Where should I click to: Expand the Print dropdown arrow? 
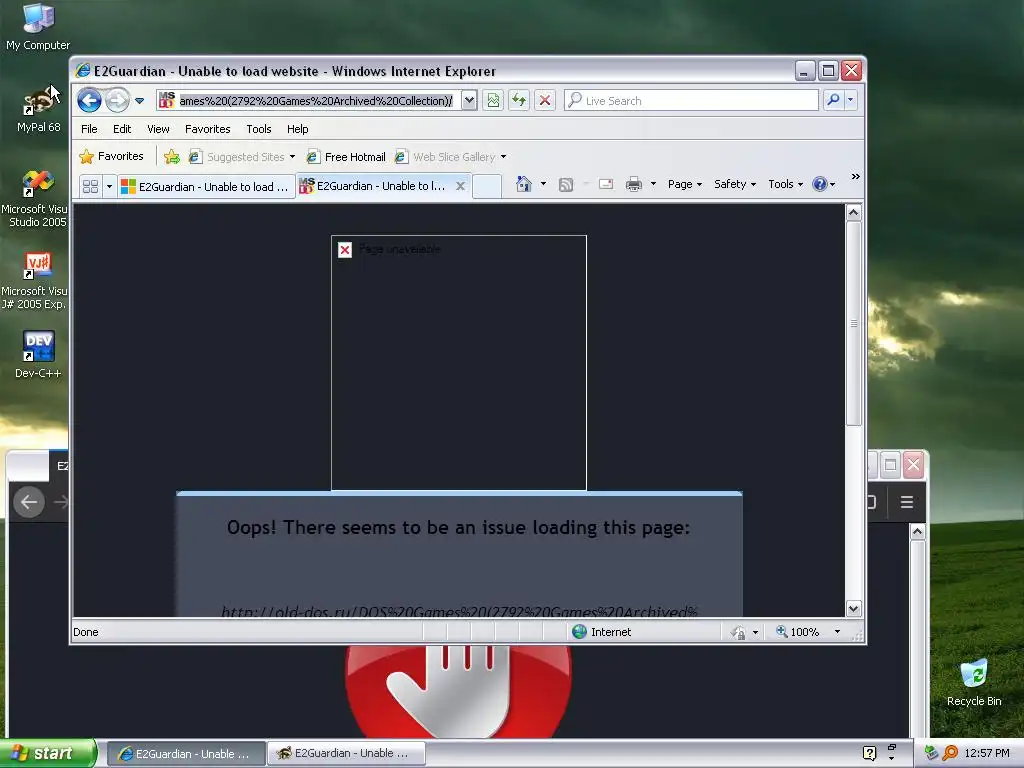click(653, 184)
